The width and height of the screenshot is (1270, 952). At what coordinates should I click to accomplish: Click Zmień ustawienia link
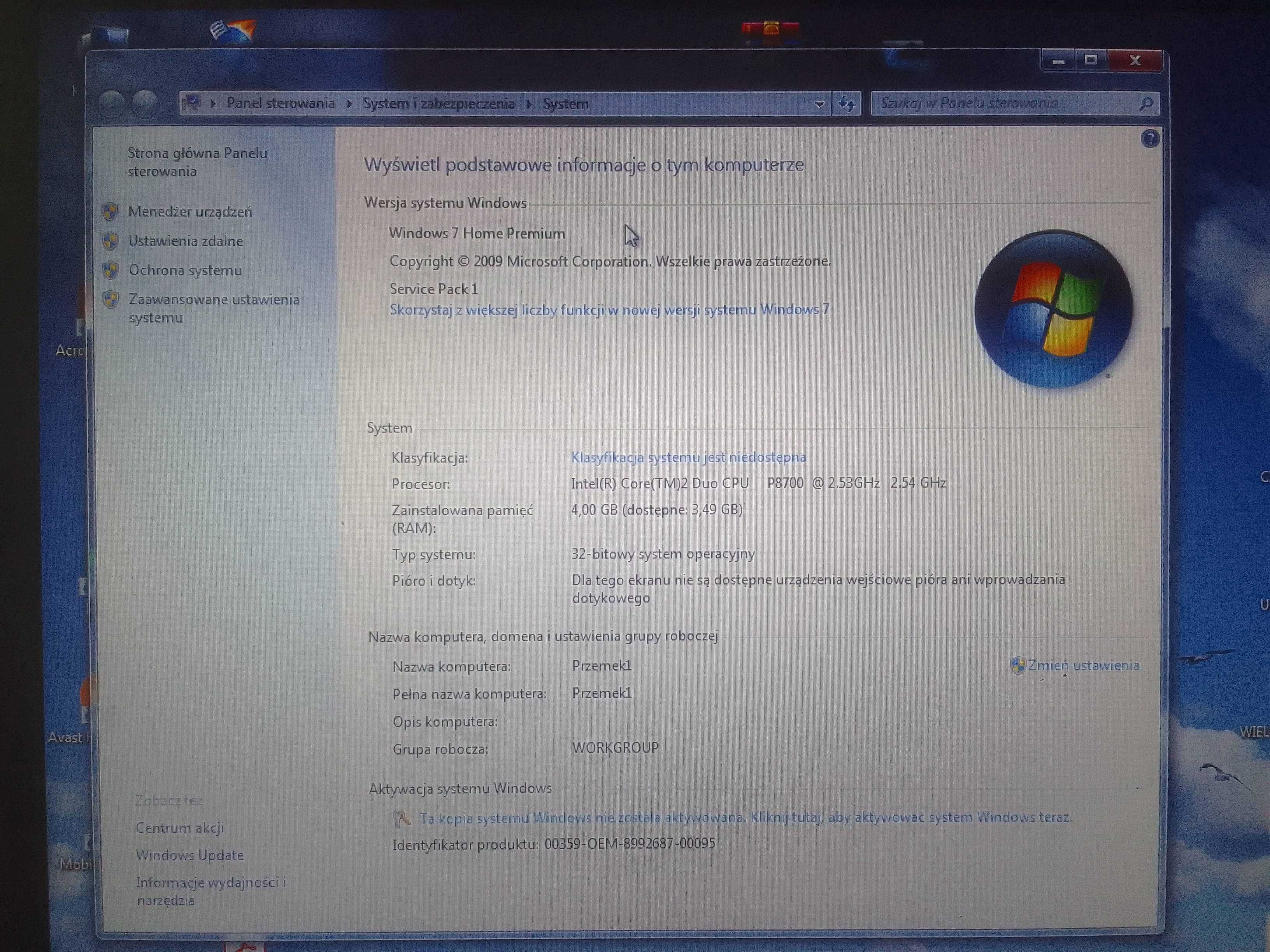[1083, 666]
